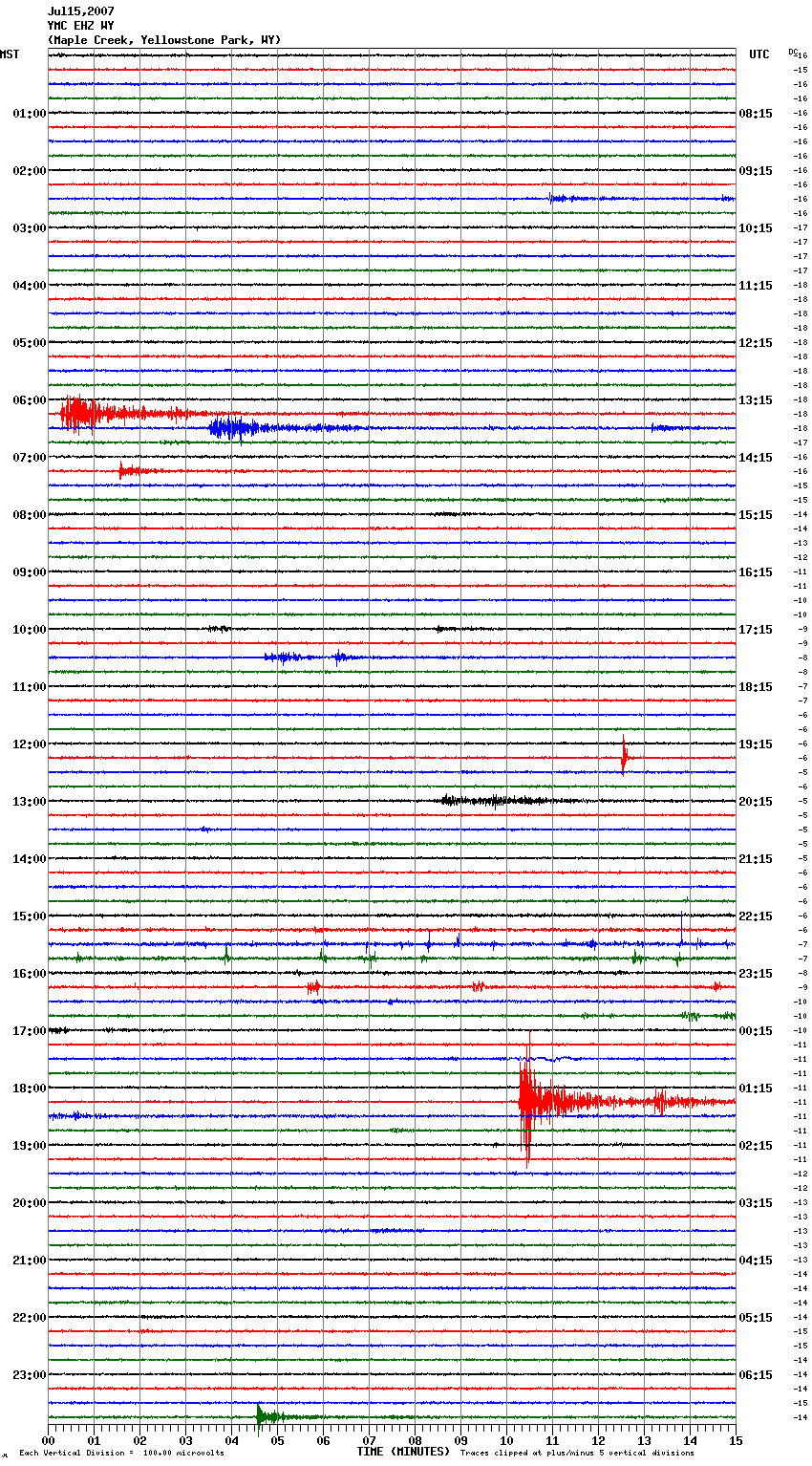812x1466 pixels.
Task: Select the "15:00" MST hour label
Action: [x=29, y=916]
